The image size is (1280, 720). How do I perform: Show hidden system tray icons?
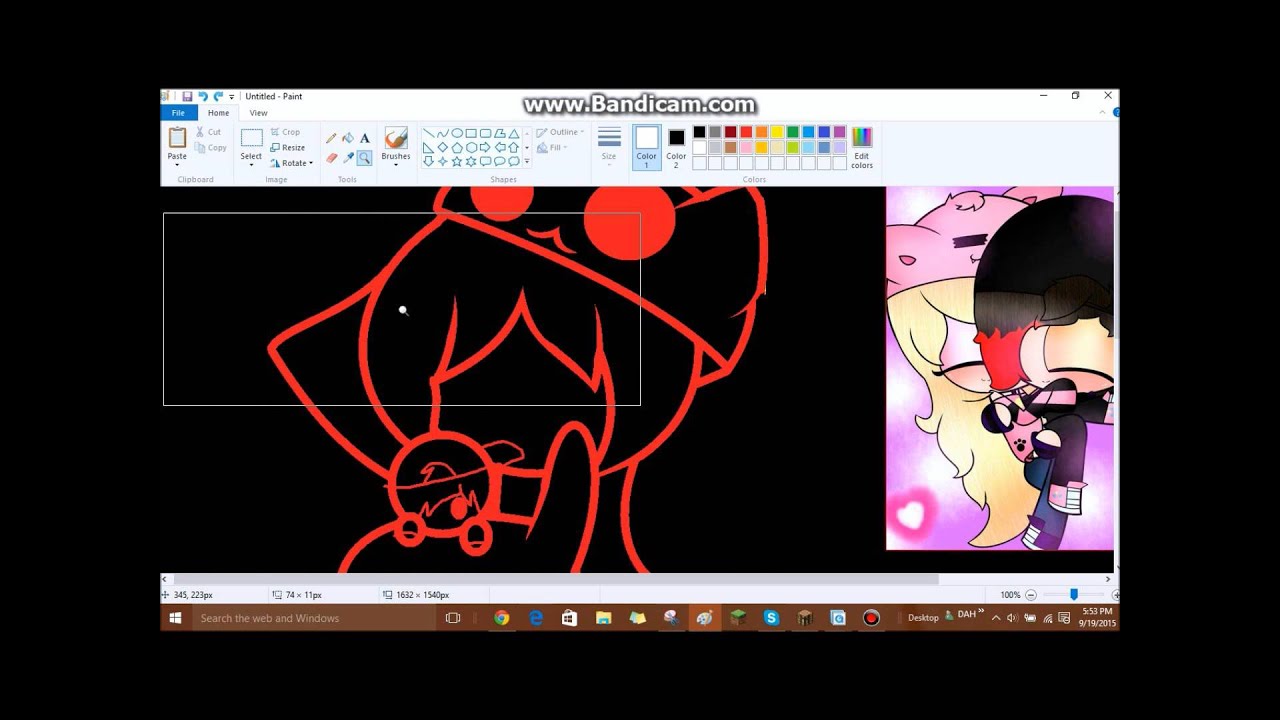pyautogui.click(x=996, y=618)
